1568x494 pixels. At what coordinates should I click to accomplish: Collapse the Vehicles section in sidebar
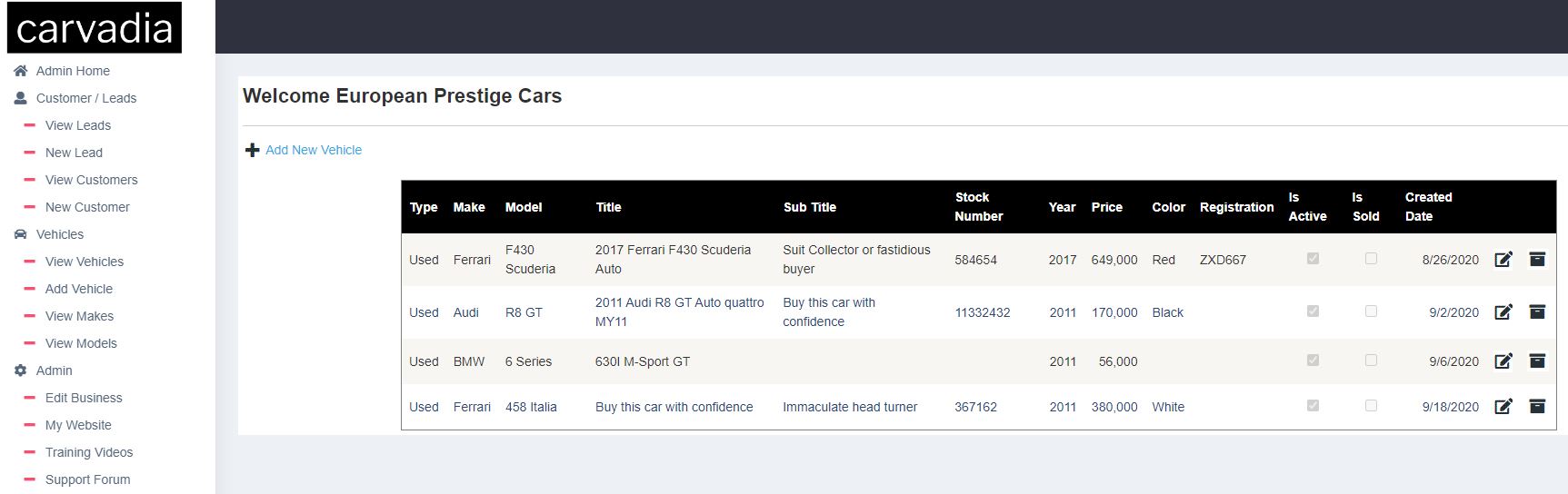click(59, 234)
